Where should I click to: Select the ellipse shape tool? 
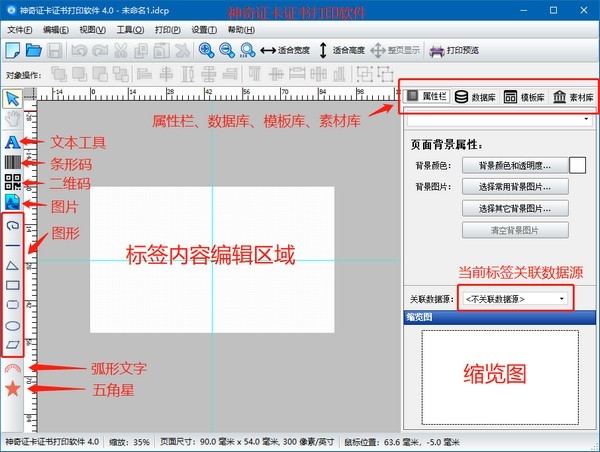point(13,325)
